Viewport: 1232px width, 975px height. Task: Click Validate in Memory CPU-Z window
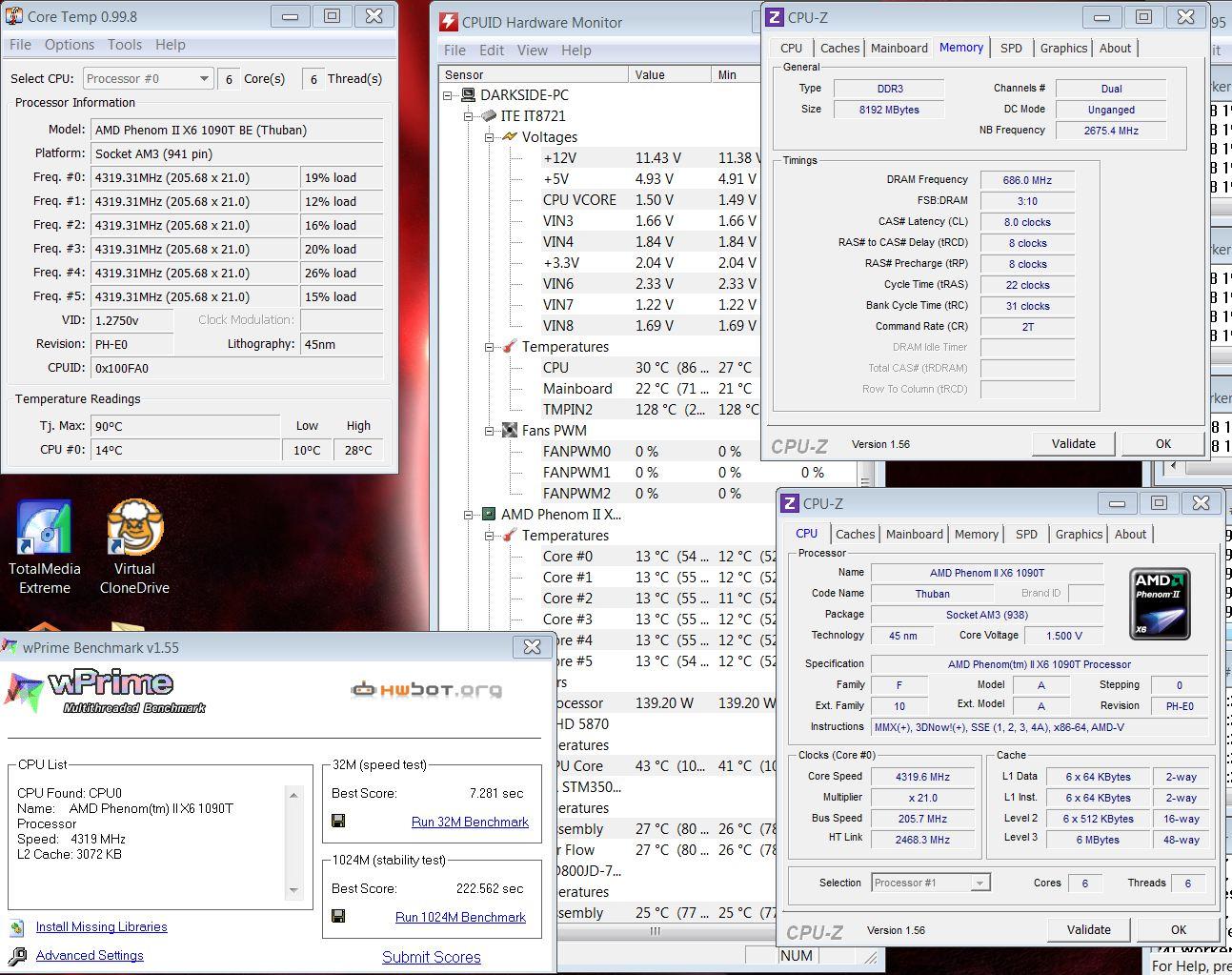click(1074, 443)
